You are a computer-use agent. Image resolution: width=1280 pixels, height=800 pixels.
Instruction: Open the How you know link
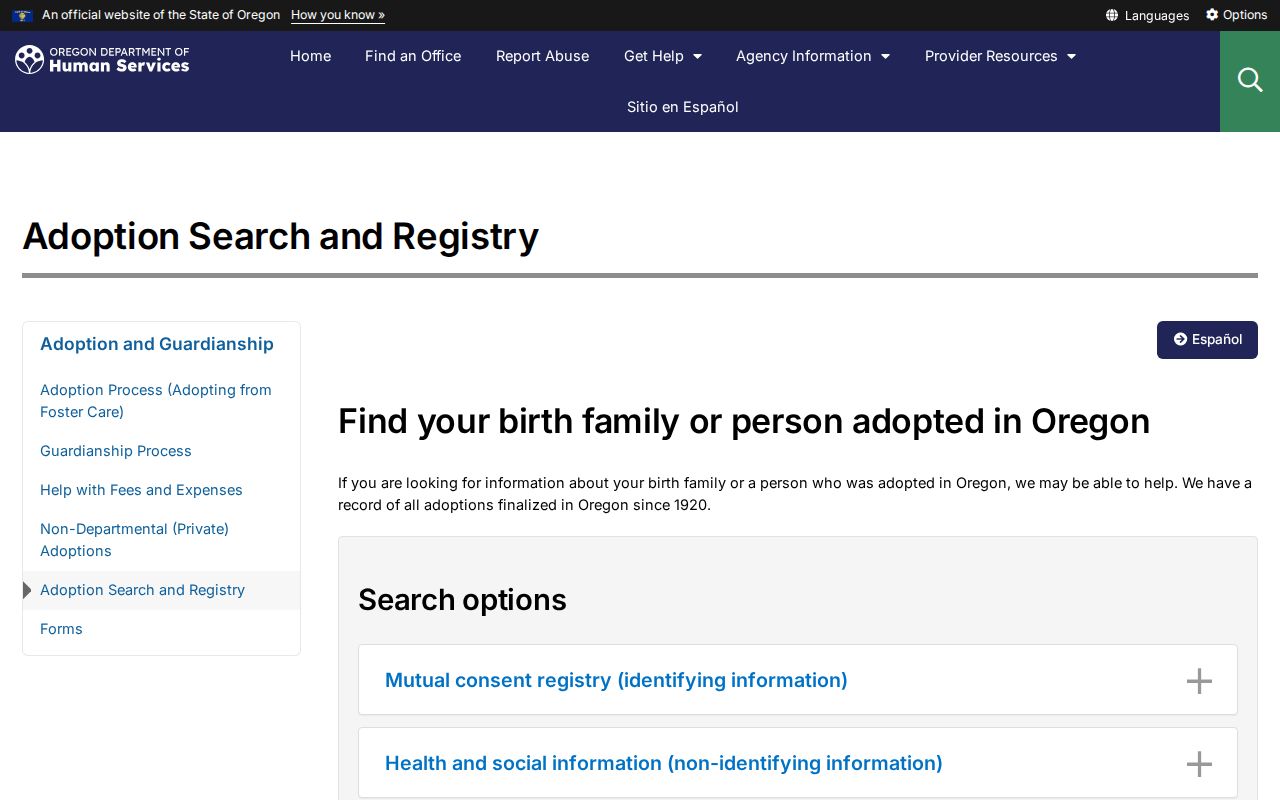pyautogui.click(x=338, y=15)
